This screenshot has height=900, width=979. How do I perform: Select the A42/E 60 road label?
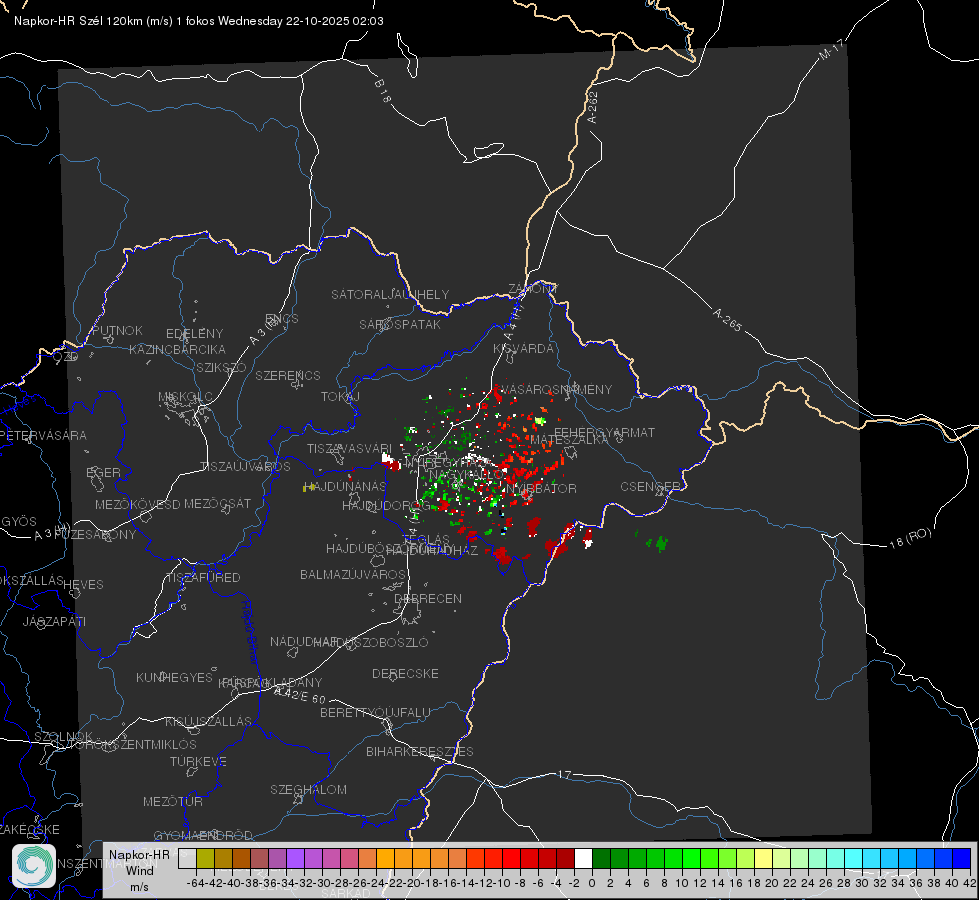pyautogui.click(x=302, y=695)
